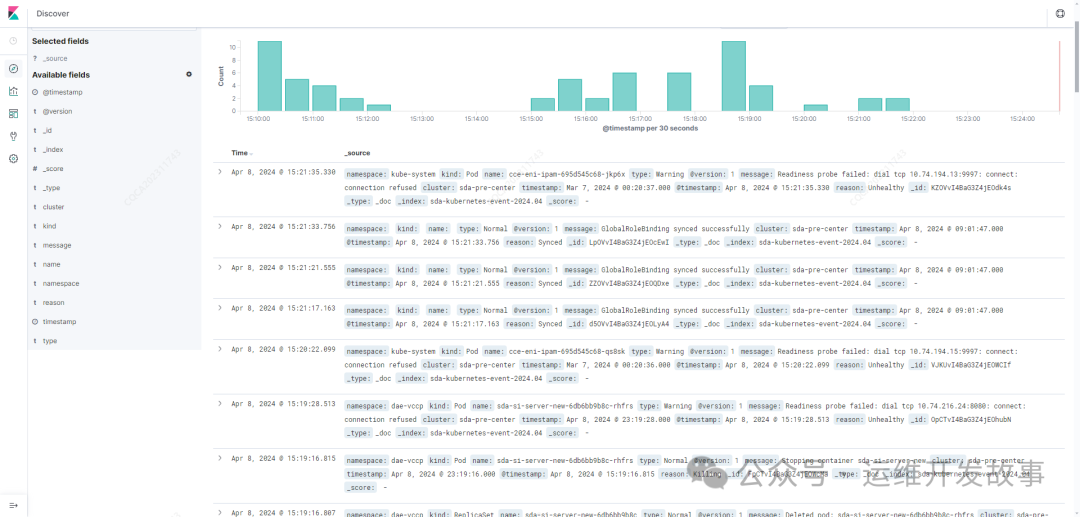The height and width of the screenshot is (517, 1080).
Task: Click the clock icon next to @timestamp field
Action: tap(35, 92)
